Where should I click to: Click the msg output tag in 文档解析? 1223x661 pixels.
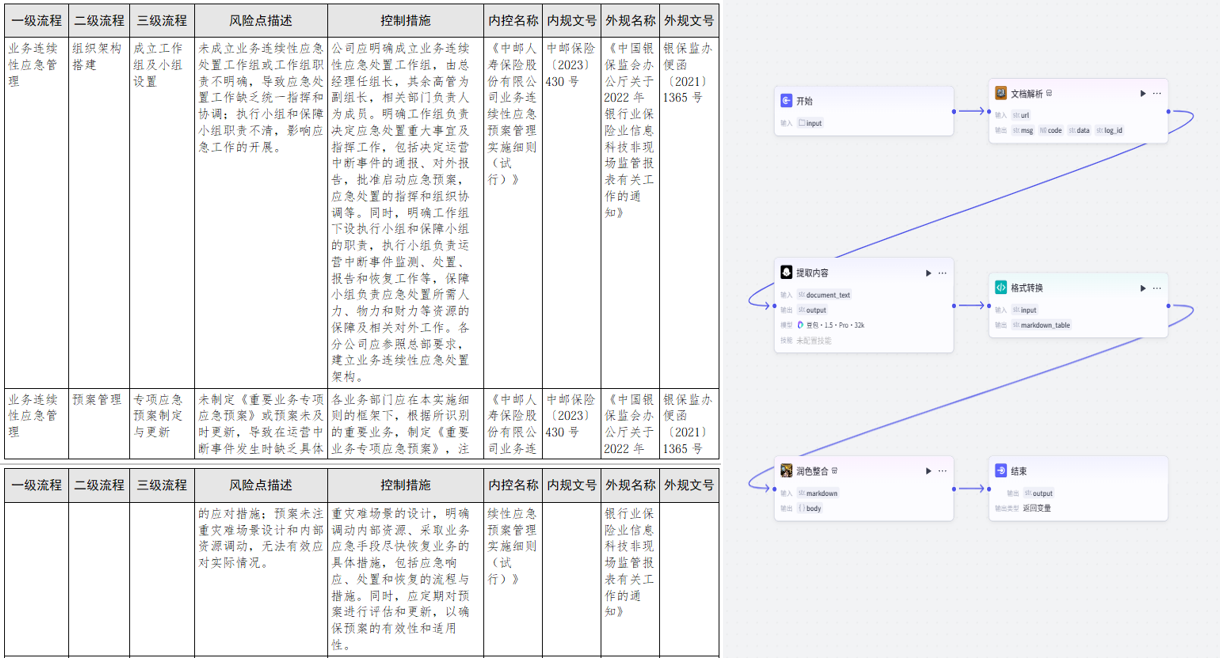[x=1023, y=130]
